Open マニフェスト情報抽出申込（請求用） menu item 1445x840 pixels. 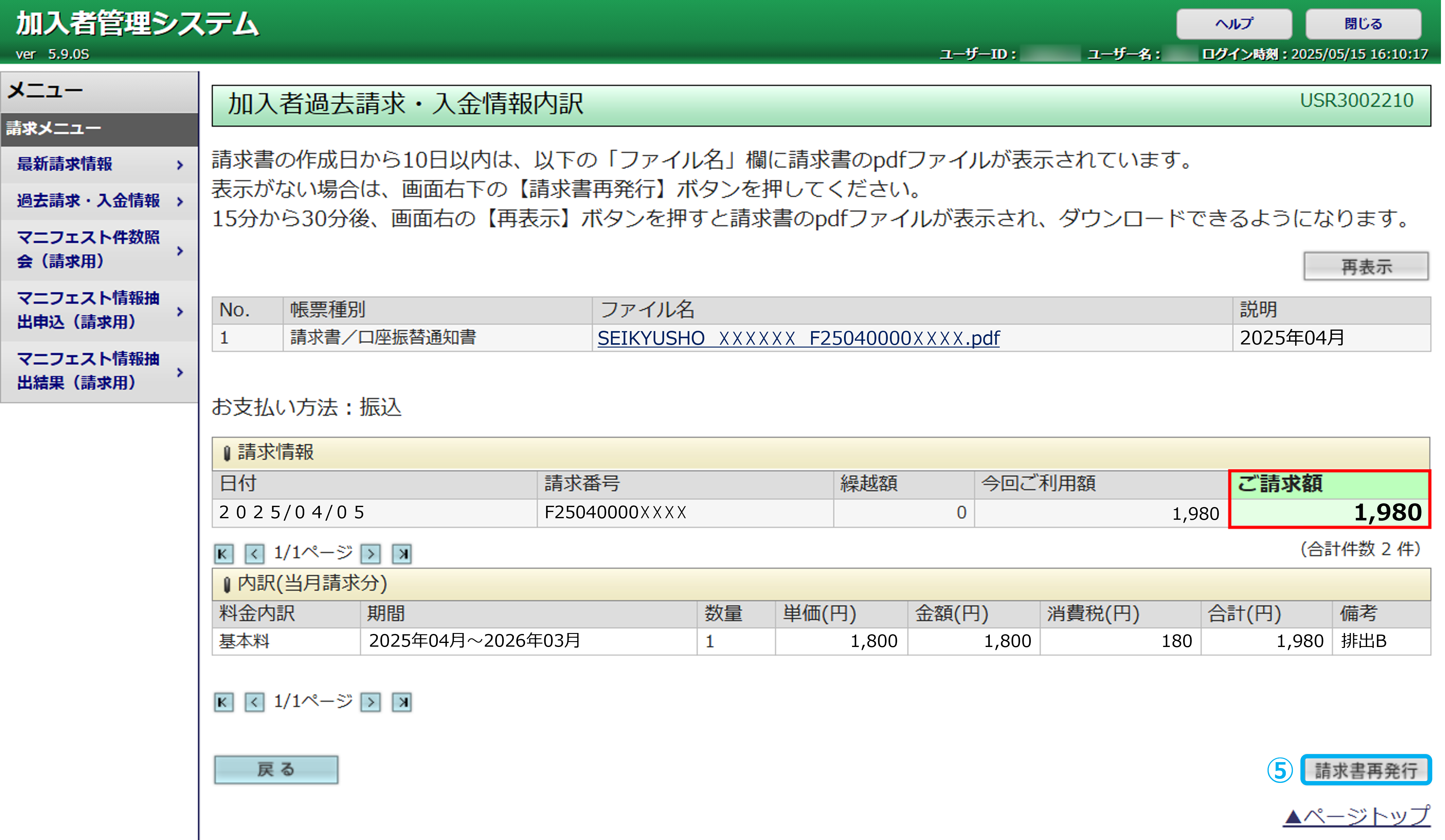(99, 310)
